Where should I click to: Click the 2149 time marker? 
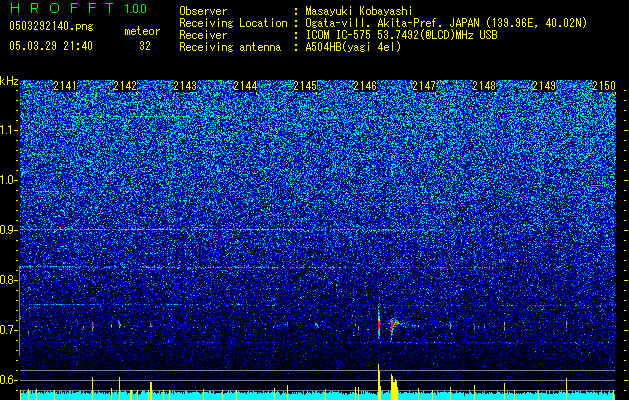(544, 86)
